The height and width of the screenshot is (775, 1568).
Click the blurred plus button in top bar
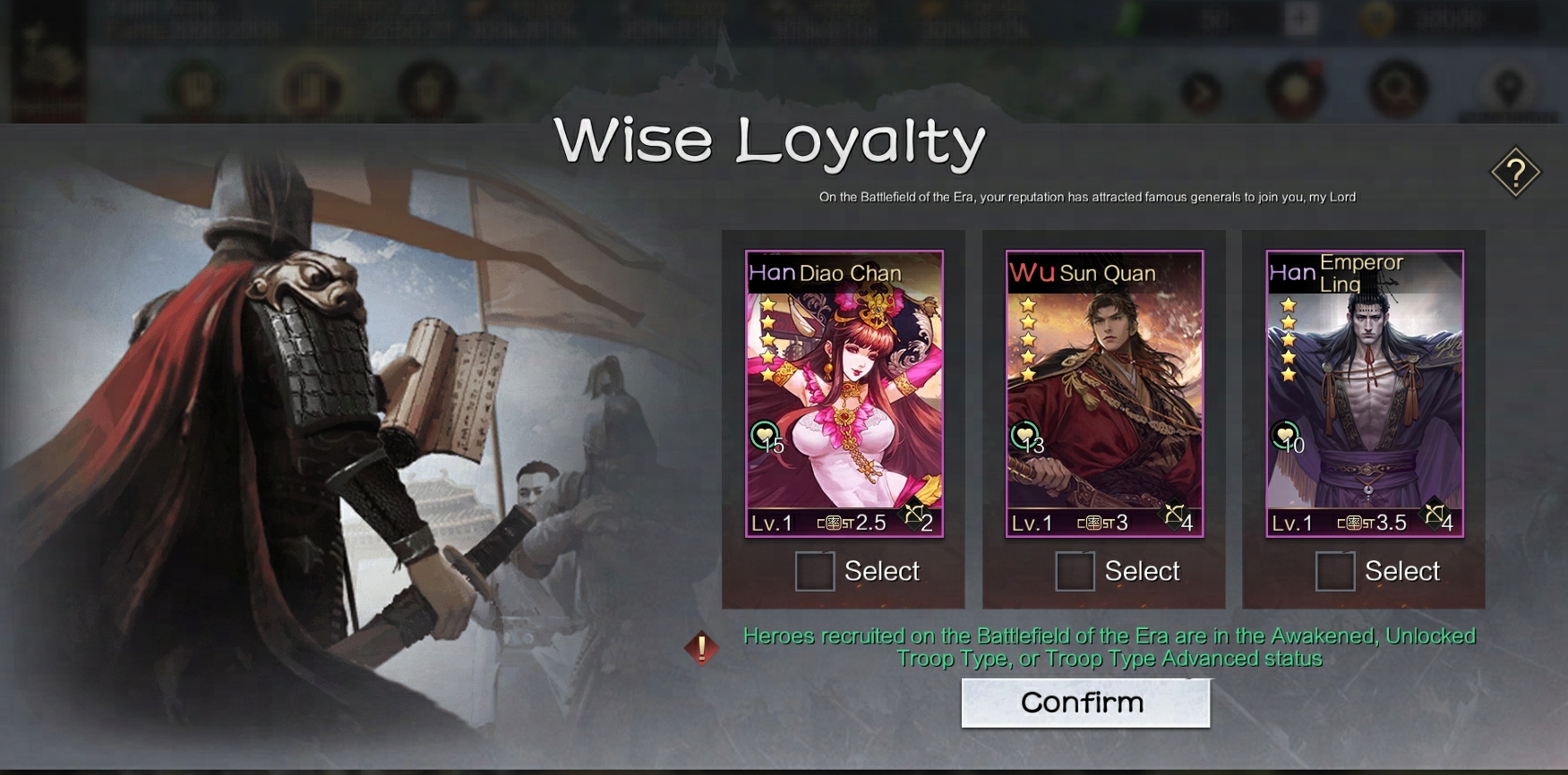click(x=1300, y=19)
